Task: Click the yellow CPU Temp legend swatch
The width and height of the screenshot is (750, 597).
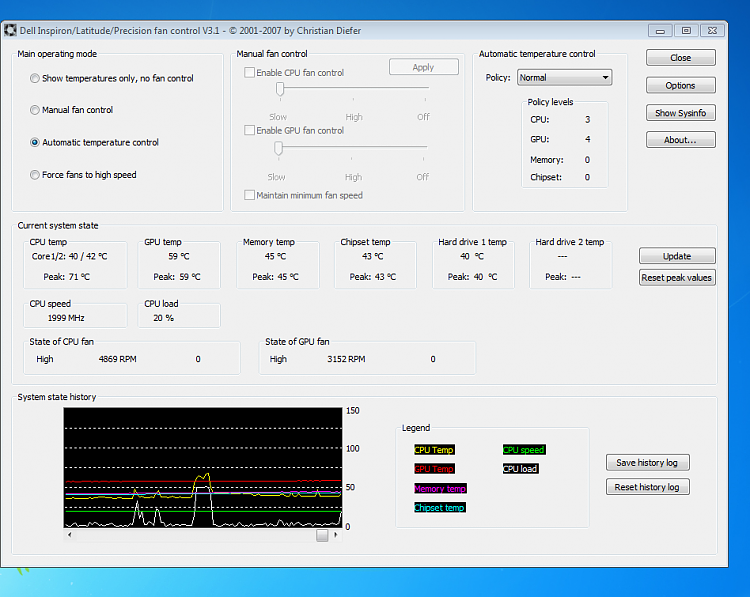Action: [x=434, y=450]
